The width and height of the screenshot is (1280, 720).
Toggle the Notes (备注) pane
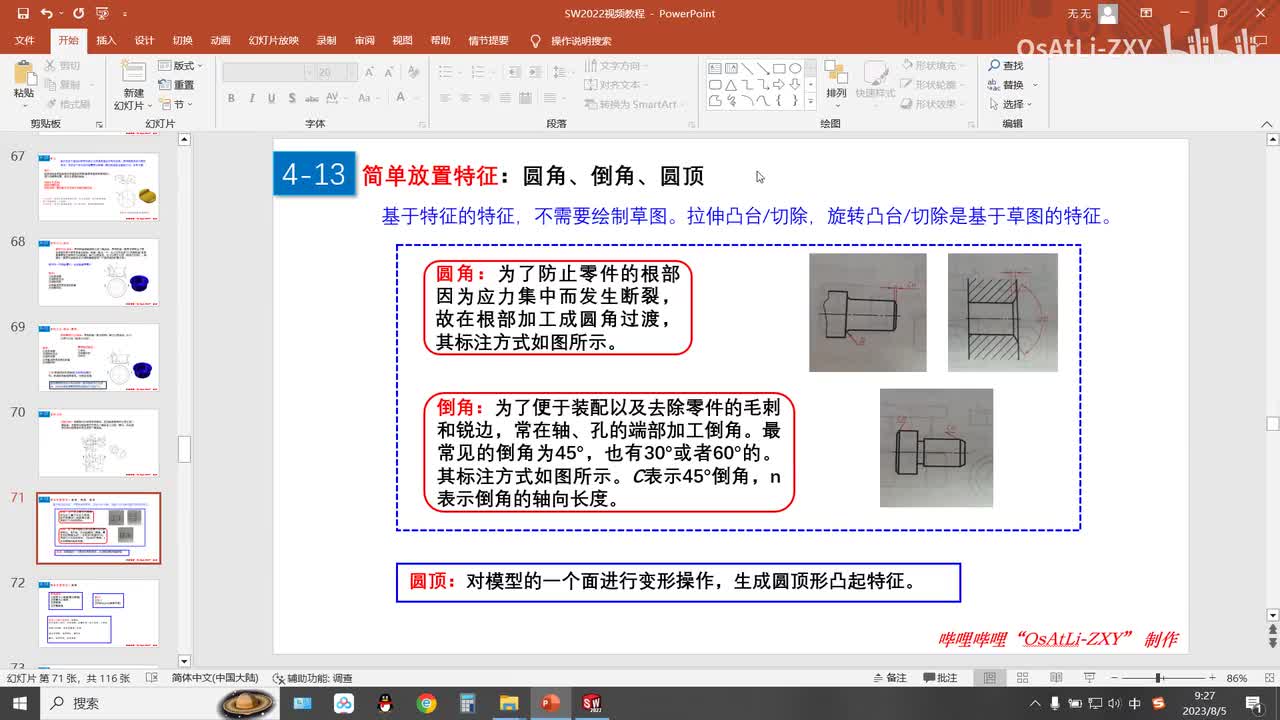889,678
